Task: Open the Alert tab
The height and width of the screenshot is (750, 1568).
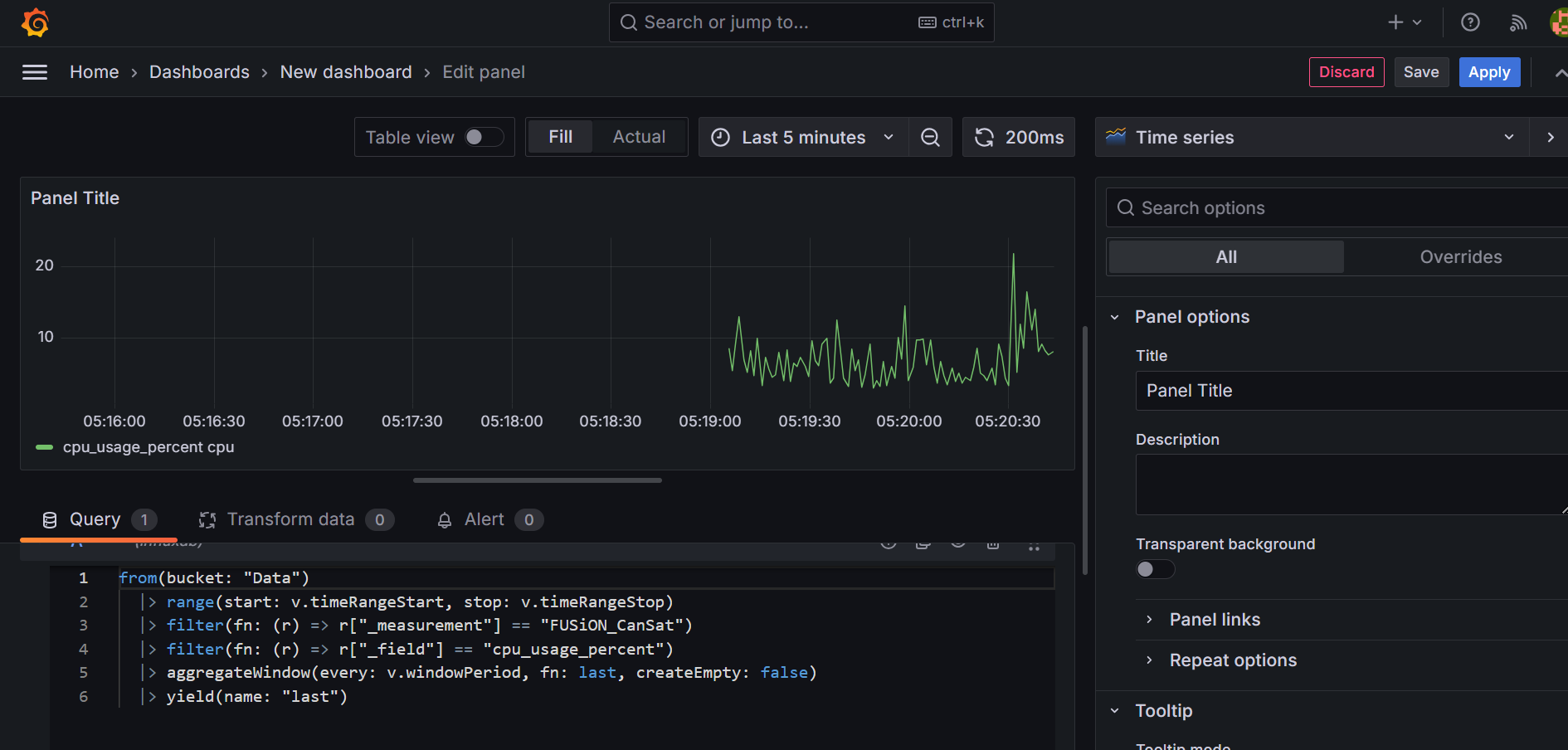Action: 484,519
